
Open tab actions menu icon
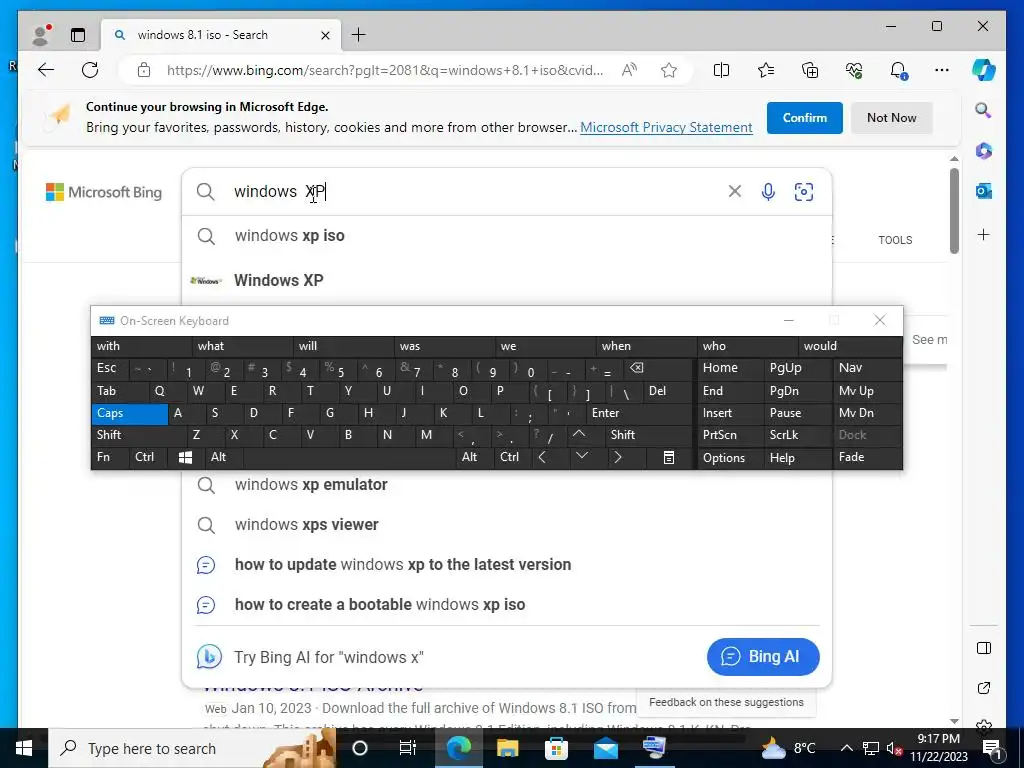tap(78, 35)
